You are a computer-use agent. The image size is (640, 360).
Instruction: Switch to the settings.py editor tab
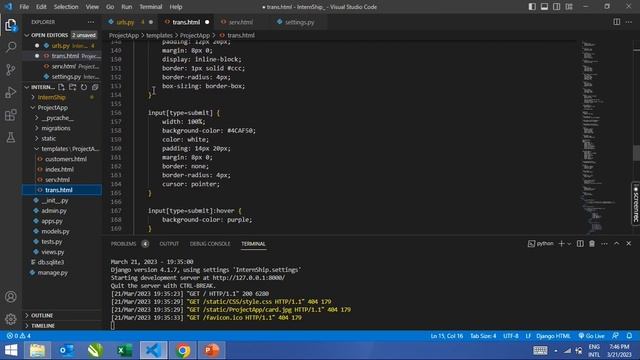tap(300, 22)
